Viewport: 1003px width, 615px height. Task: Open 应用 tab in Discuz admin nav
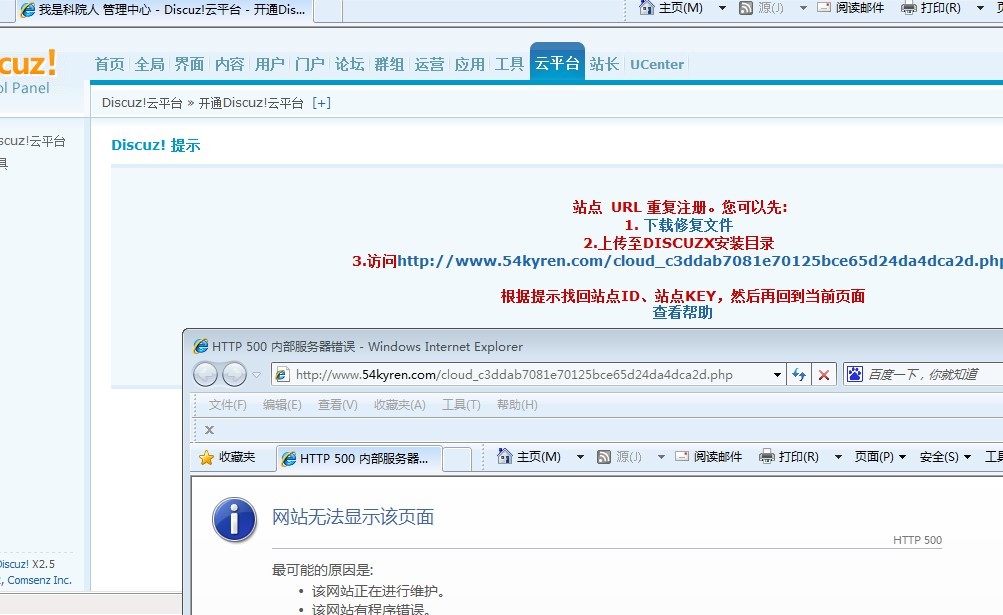pos(470,64)
